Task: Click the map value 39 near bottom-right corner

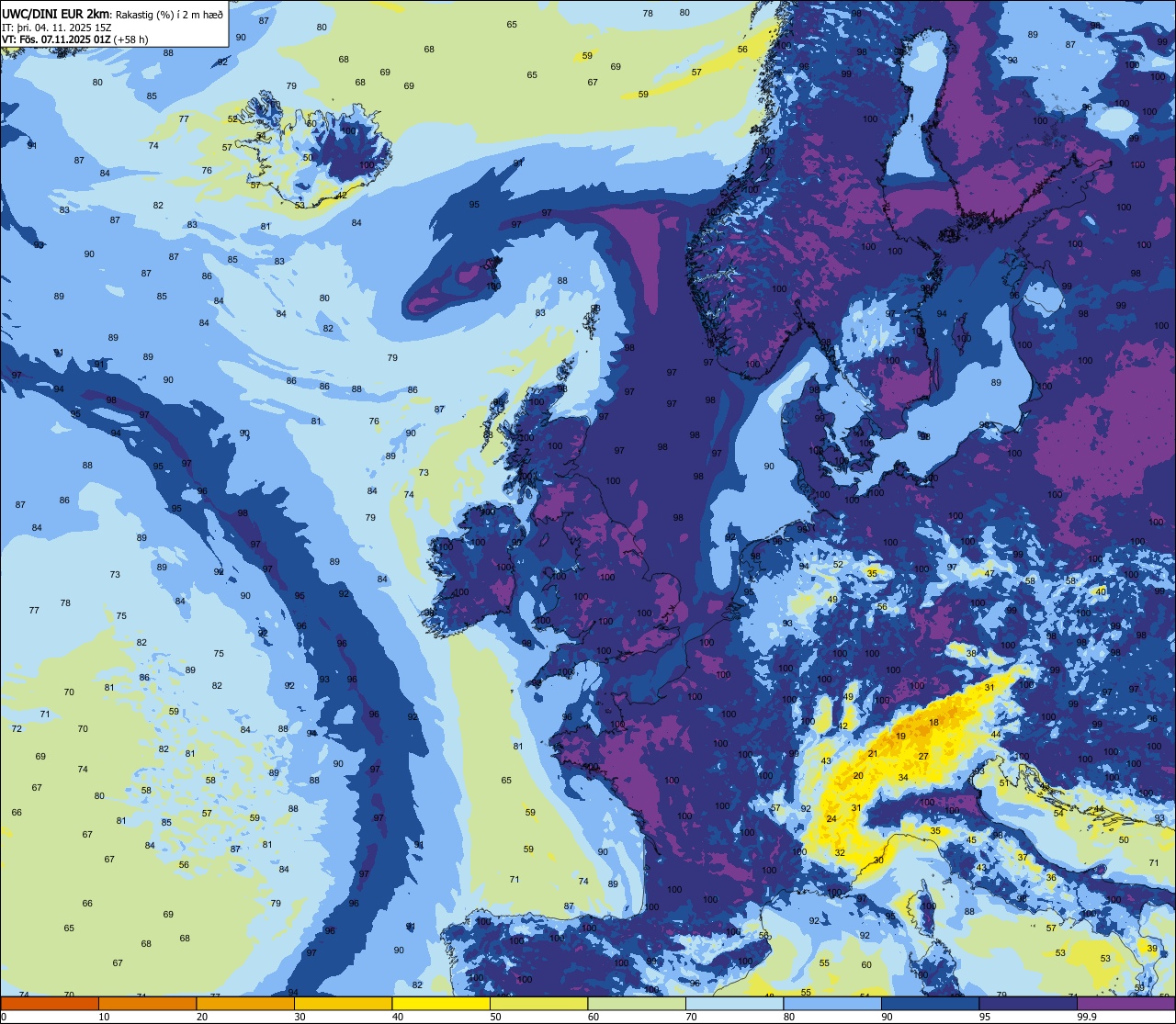Action: pyautogui.click(x=1152, y=948)
